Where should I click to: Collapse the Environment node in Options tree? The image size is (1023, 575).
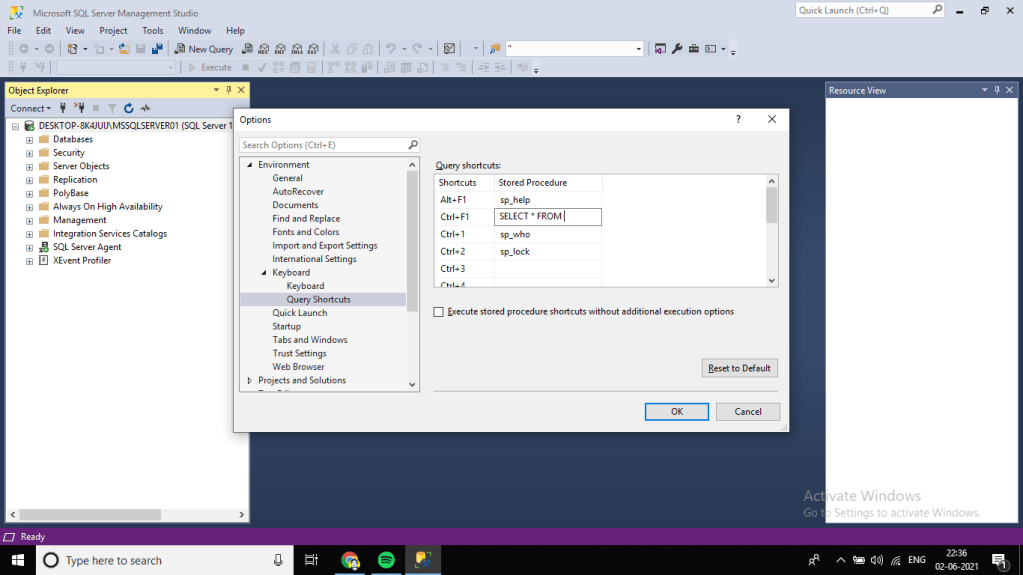pos(250,165)
